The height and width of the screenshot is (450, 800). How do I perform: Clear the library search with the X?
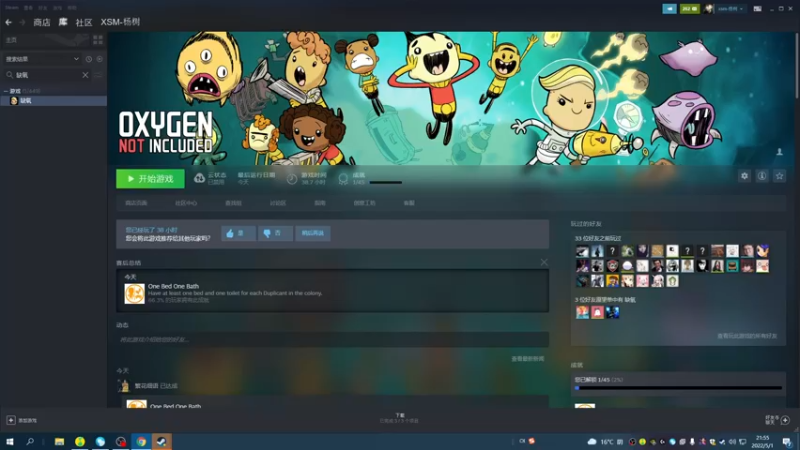(85, 75)
